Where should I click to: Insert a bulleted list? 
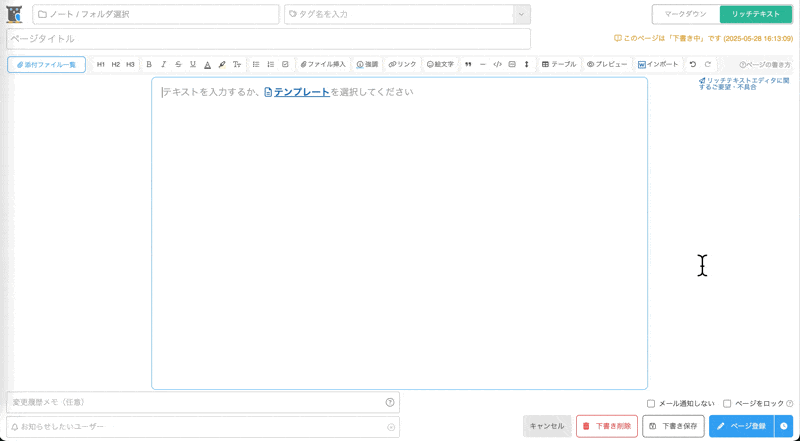point(256,64)
